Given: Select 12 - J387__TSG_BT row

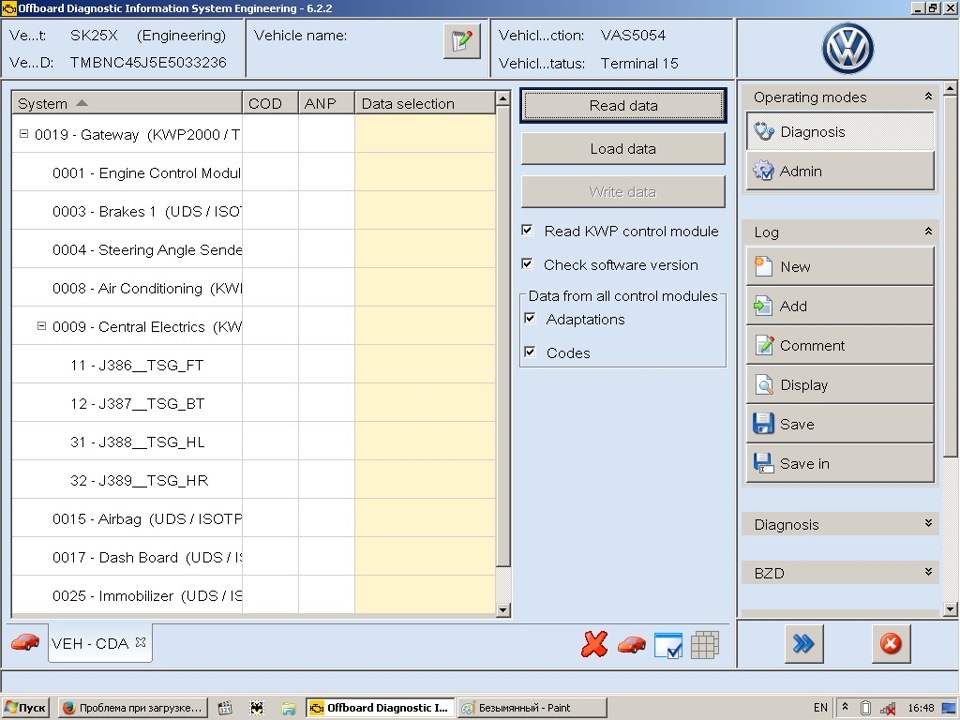Looking at the screenshot, I should point(253,403).
